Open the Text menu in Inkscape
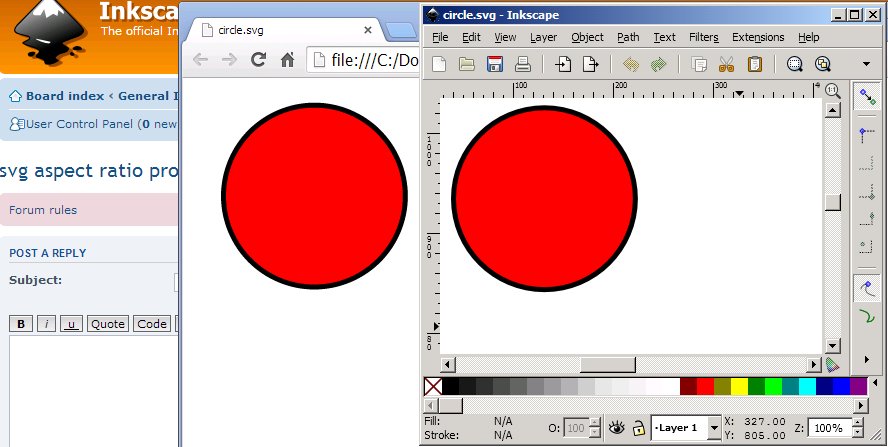This screenshot has height=447, width=888. point(664,37)
